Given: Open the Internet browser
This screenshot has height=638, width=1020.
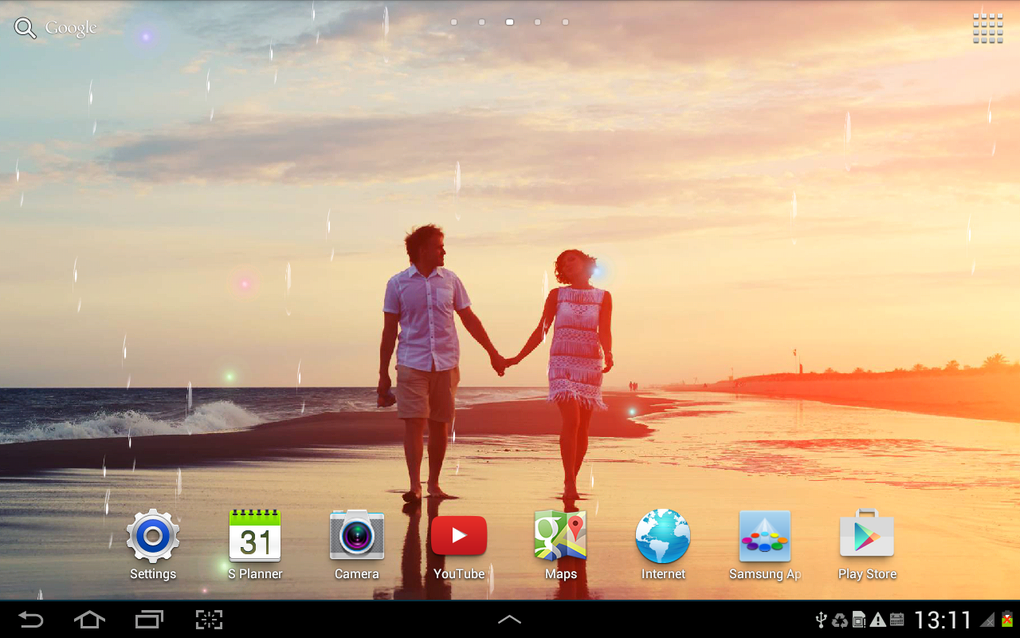Looking at the screenshot, I should pos(663,536).
